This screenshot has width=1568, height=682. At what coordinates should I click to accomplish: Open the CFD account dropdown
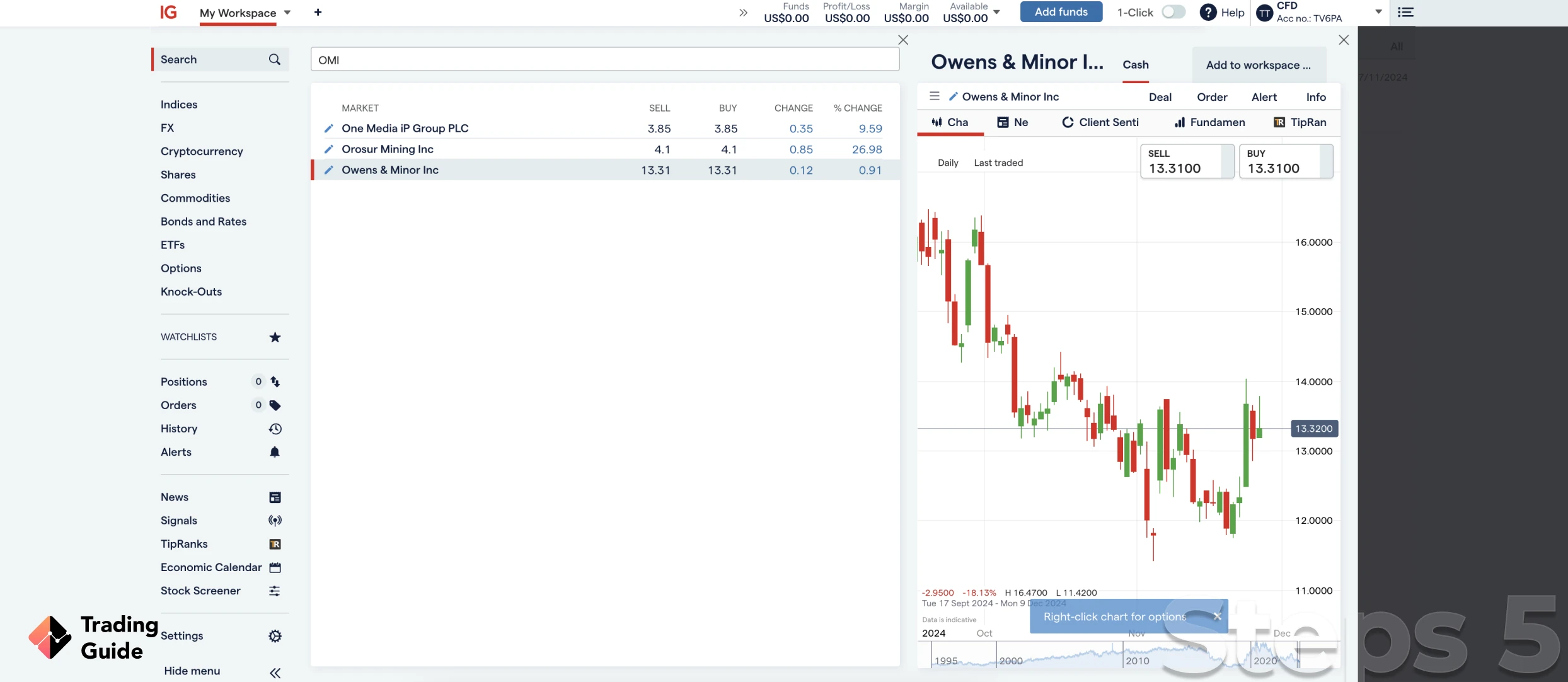[1378, 12]
